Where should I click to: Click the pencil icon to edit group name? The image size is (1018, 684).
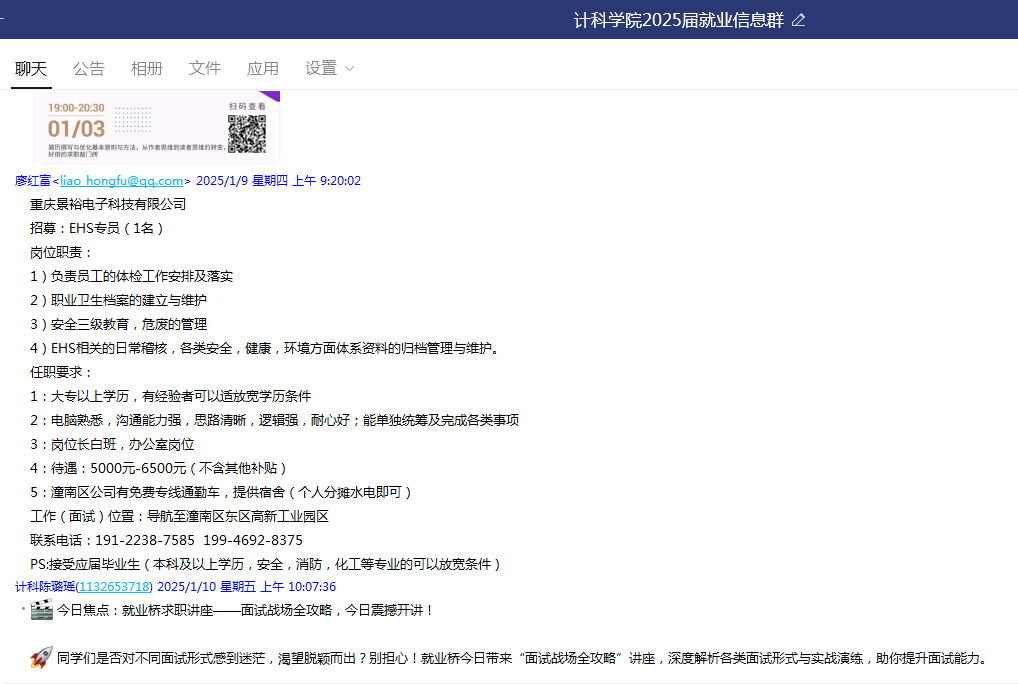click(798, 20)
